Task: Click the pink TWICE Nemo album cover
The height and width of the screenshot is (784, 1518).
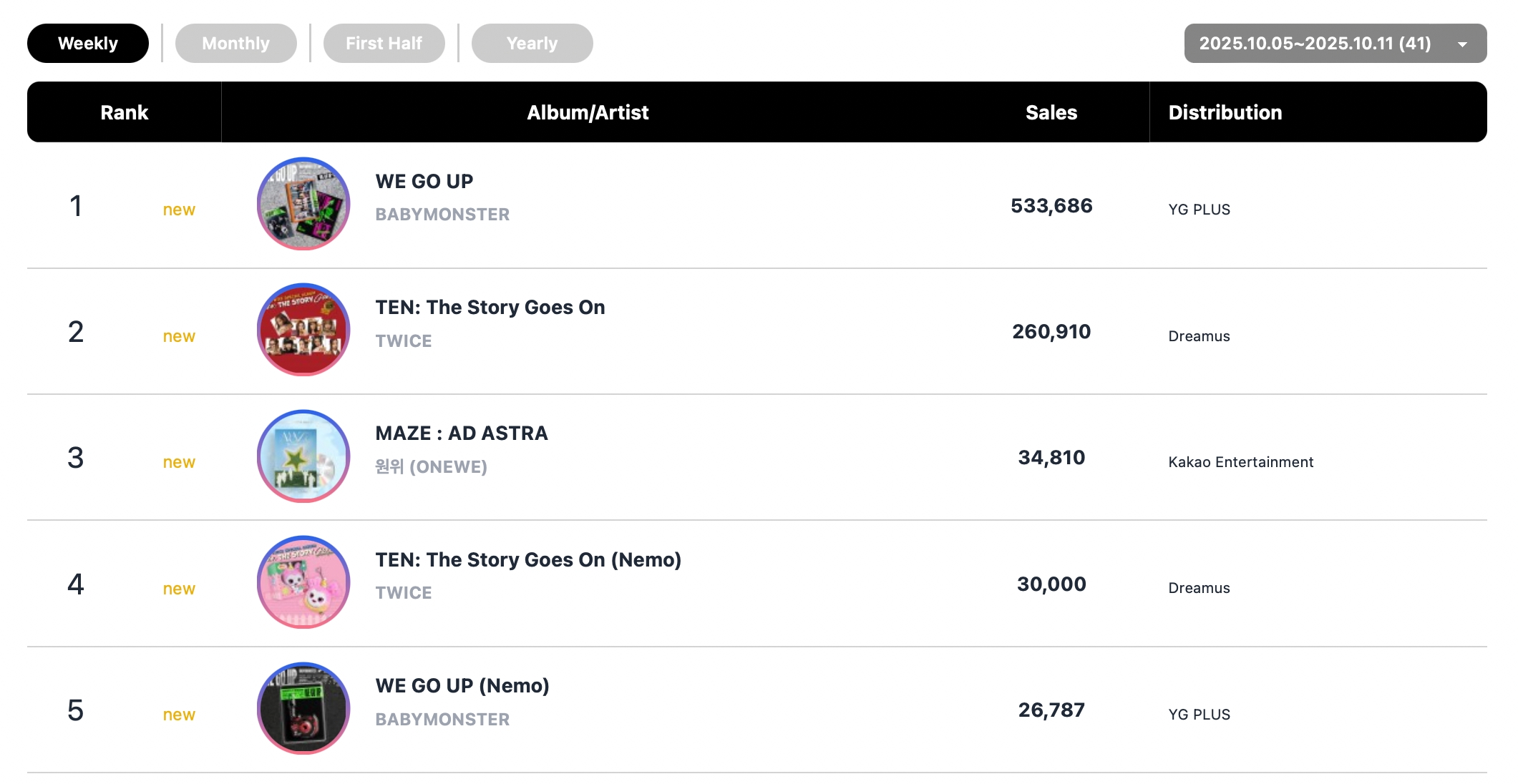Action: click(303, 582)
